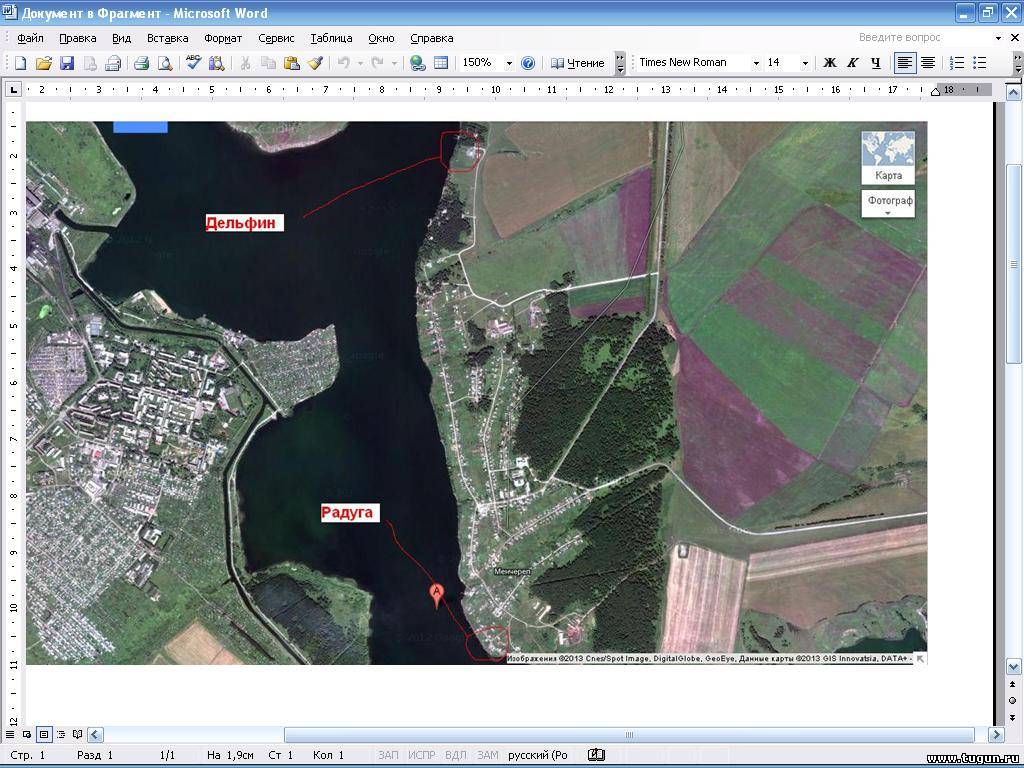Toggle italic formatting (К)
The height and width of the screenshot is (768, 1024).
[852, 63]
